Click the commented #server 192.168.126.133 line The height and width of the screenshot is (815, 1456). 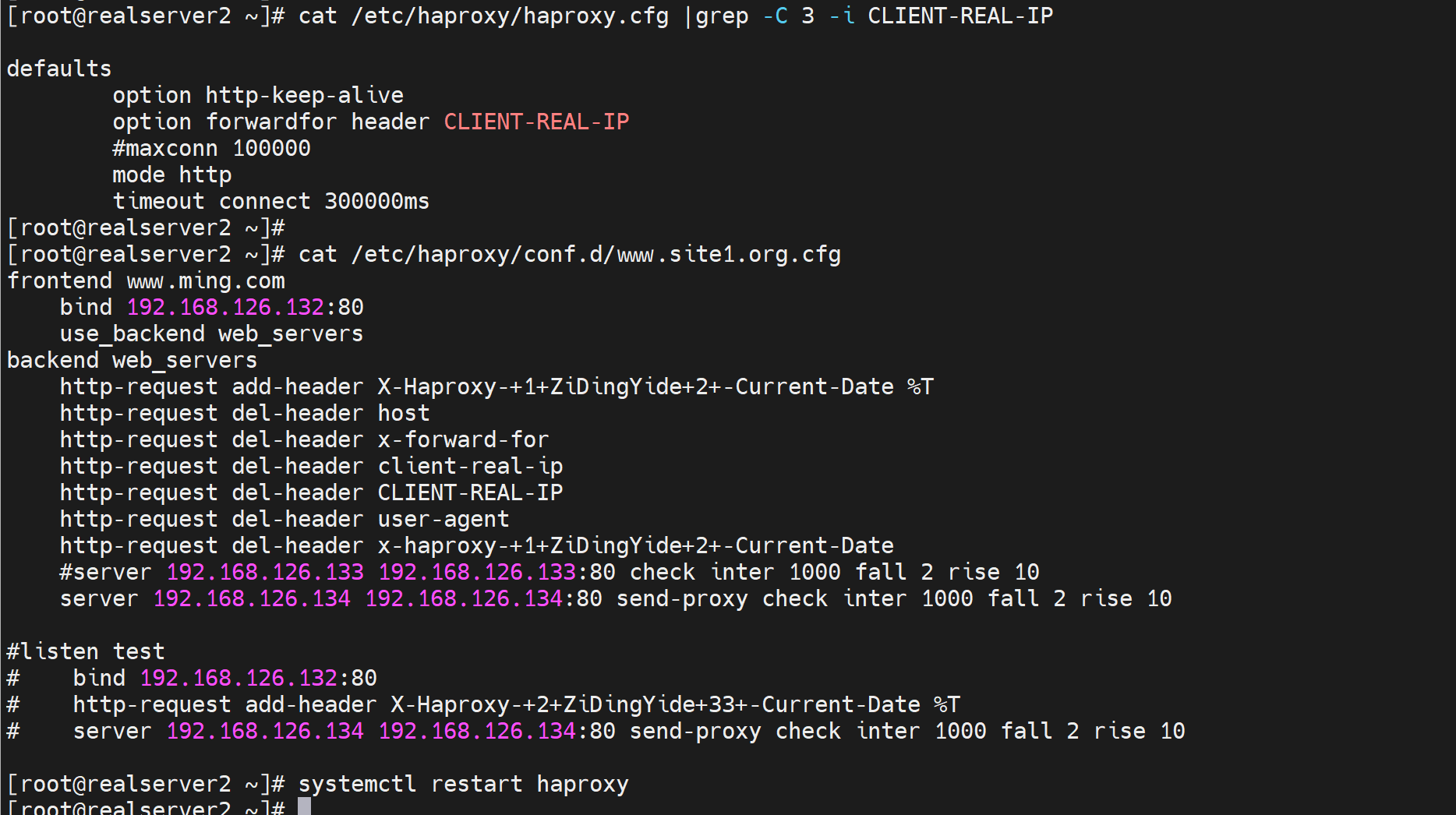[549, 572]
